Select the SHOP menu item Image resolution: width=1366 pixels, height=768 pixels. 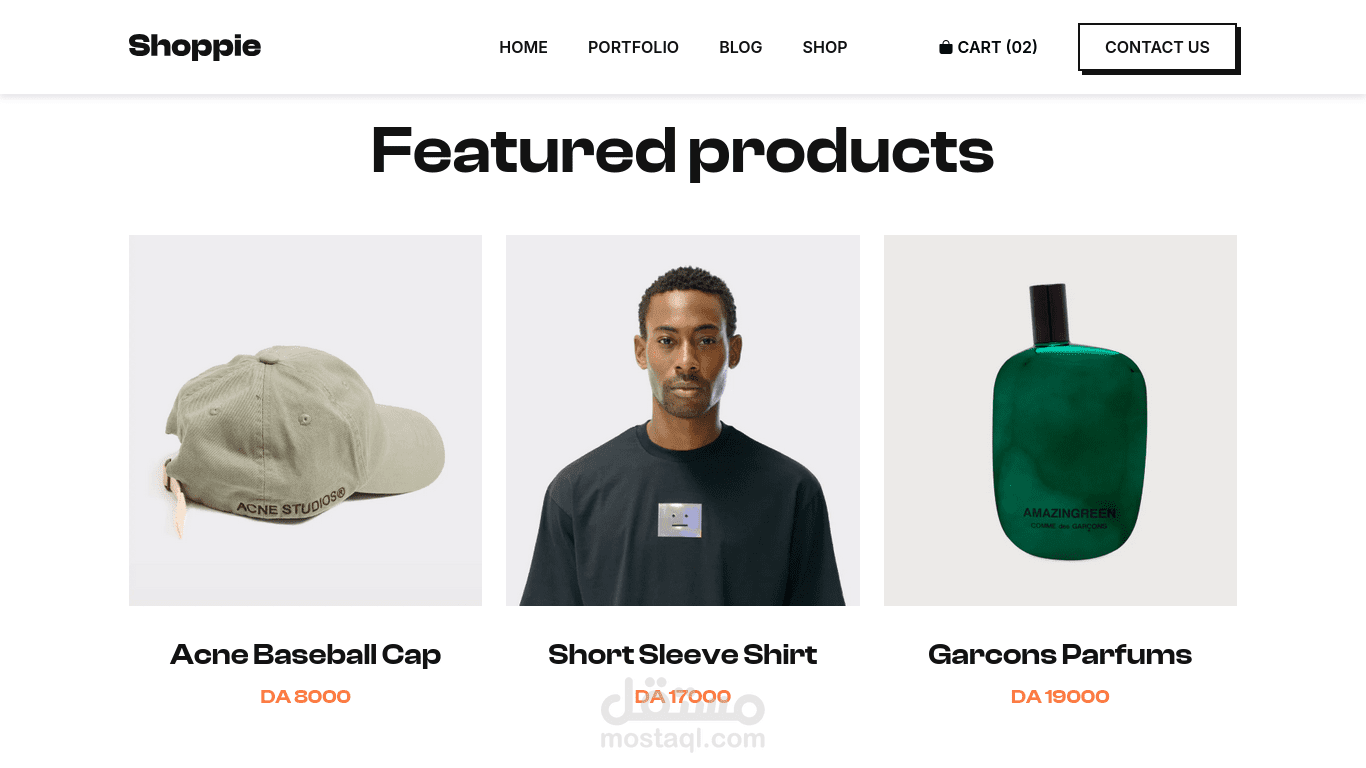tap(825, 47)
